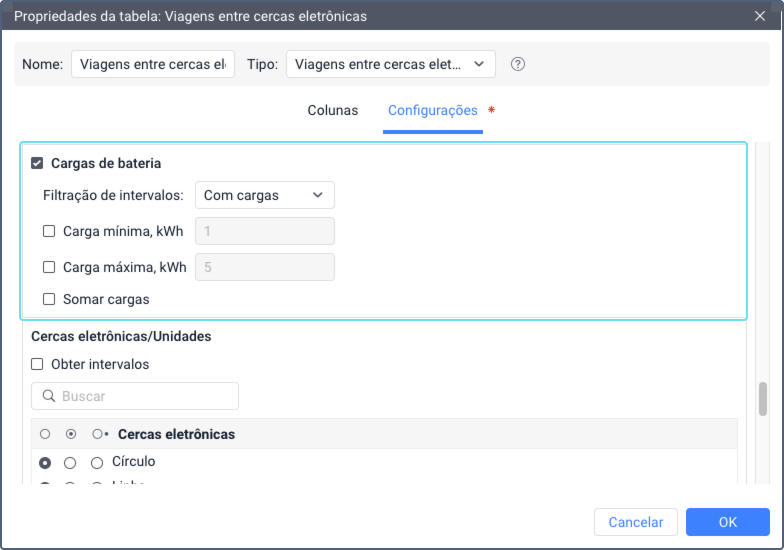The width and height of the screenshot is (784, 550).
Task: Select the first radio button for Círculo
Action: [x=45, y=463]
